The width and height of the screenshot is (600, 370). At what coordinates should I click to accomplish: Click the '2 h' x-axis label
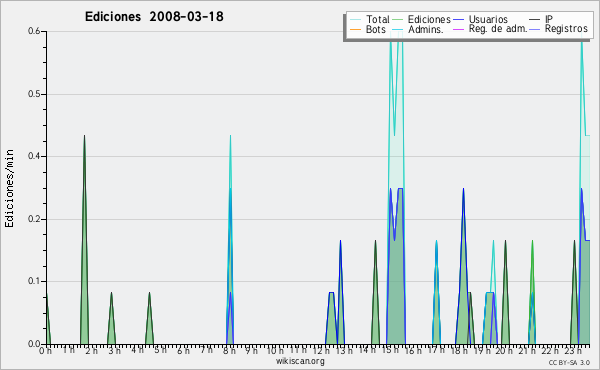[x=91, y=350]
